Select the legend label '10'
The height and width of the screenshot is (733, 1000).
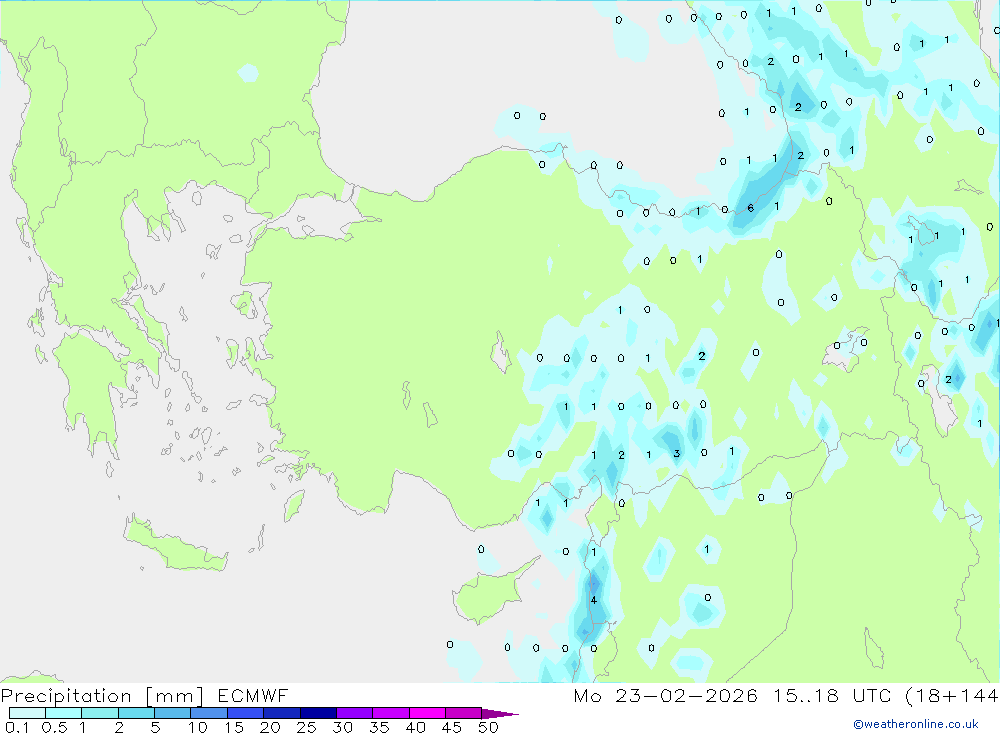(x=198, y=727)
